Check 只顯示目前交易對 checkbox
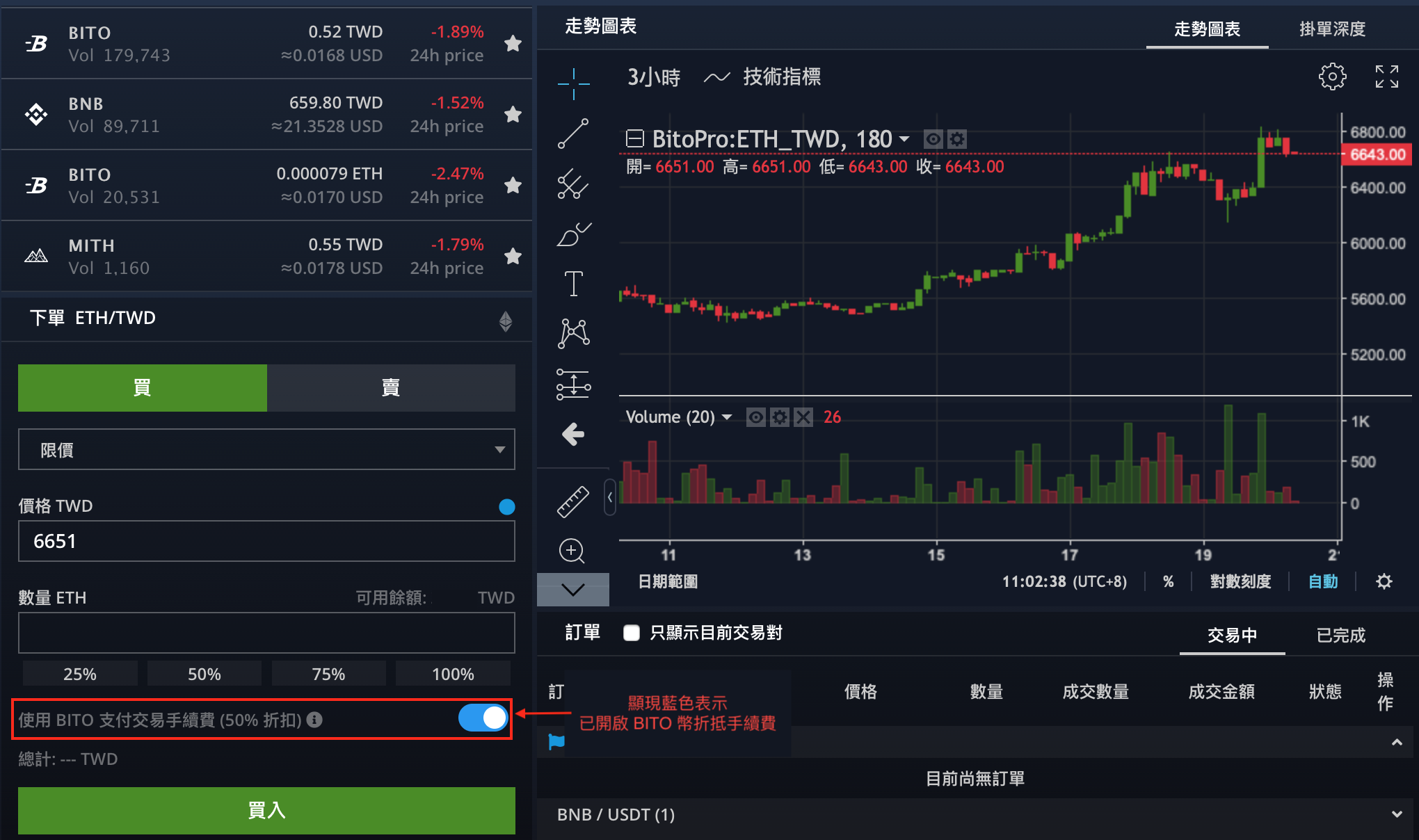1419x840 pixels. tap(632, 633)
